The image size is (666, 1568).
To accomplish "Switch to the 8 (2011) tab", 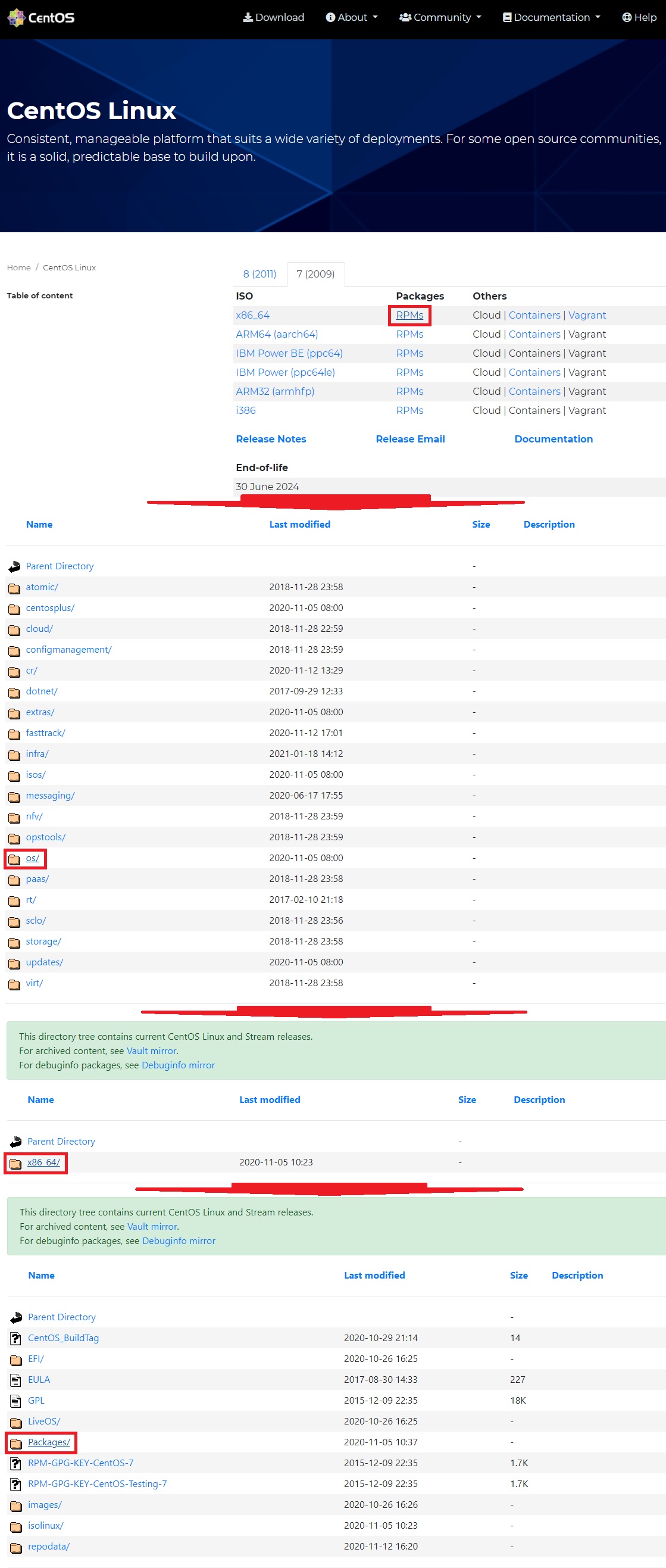I will tap(259, 274).
